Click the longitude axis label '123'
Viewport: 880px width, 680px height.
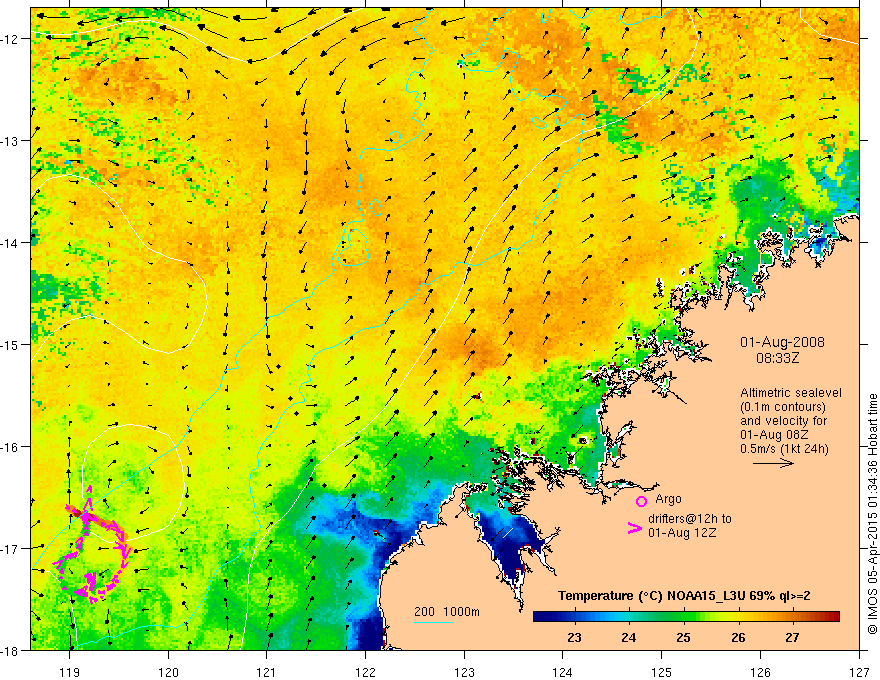pyautogui.click(x=464, y=672)
